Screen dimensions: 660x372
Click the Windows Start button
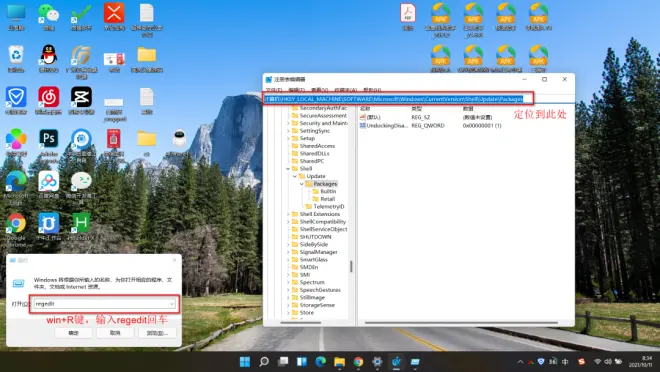(x=245, y=361)
